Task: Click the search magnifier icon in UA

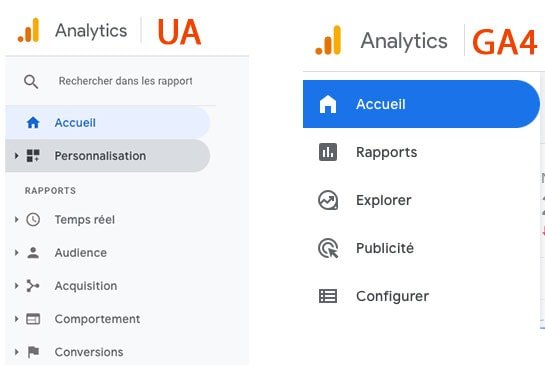Action: 31,82
